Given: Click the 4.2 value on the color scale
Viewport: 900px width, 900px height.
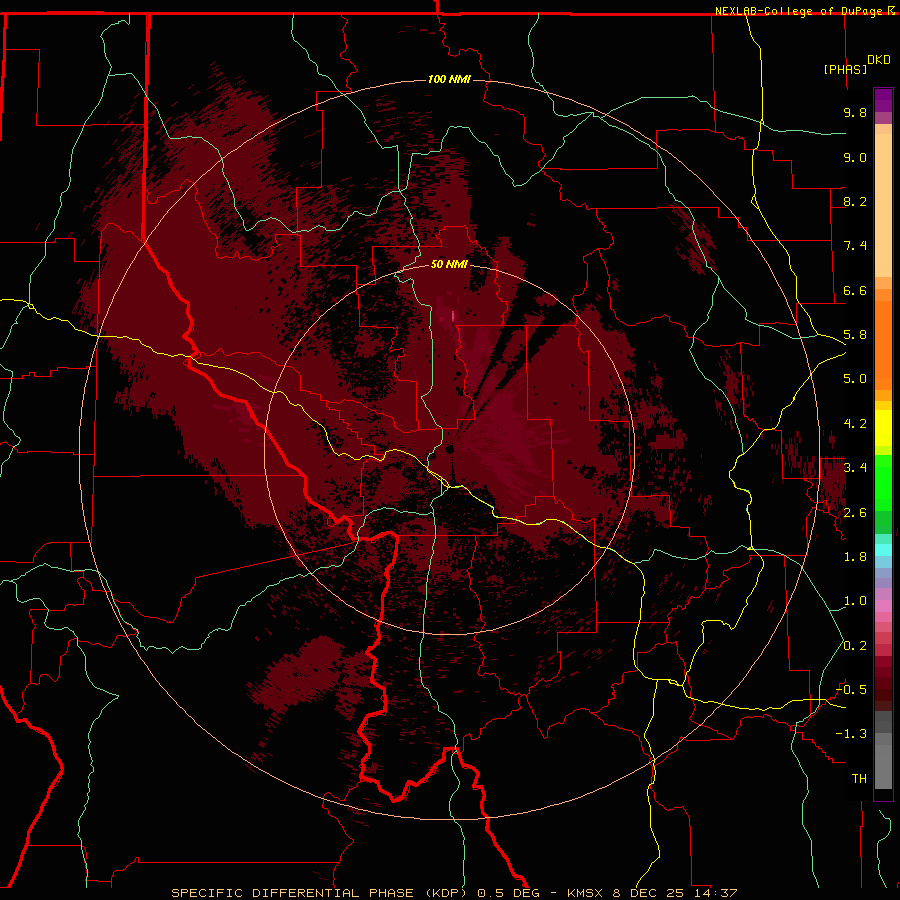Looking at the screenshot, I should pyautogui.click(x=855, y=424).
